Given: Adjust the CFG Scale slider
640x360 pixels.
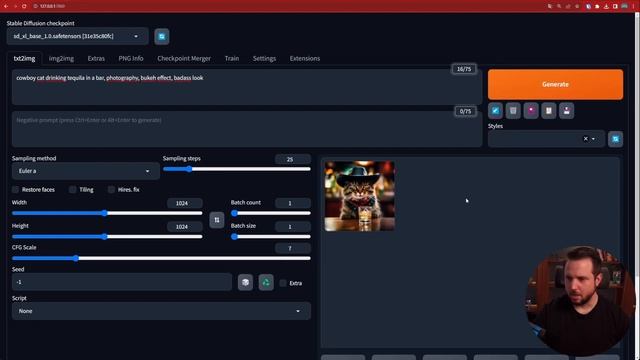Looking at the screenshot, I should pos(161,258).
